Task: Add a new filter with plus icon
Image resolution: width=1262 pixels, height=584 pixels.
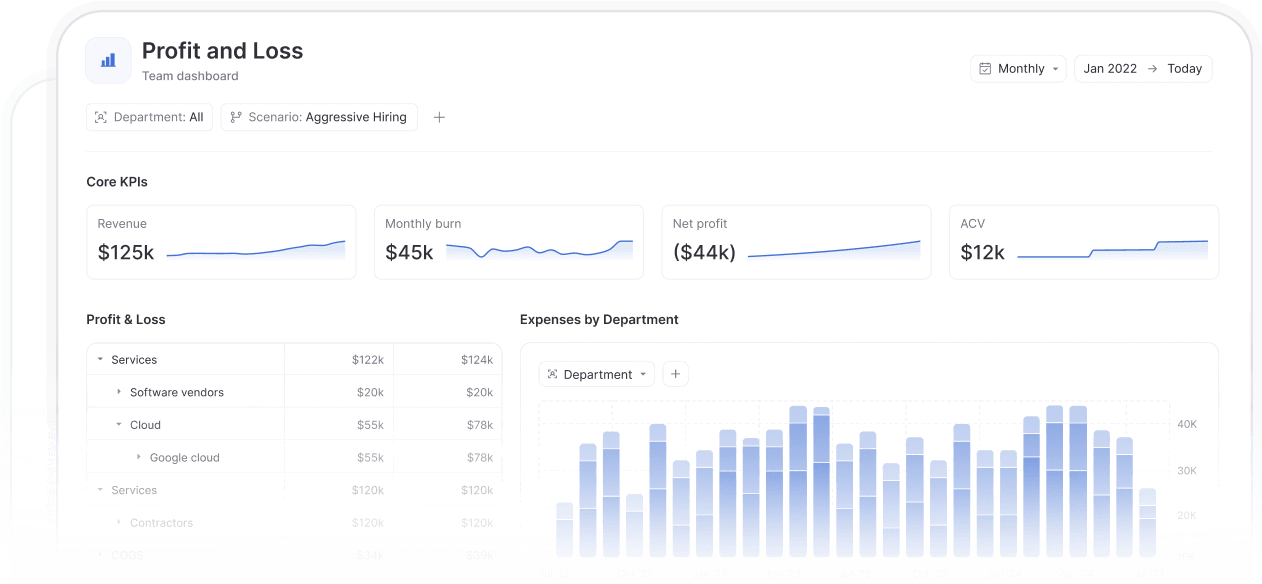Action: pyautogui.click(x=439, y=117)
